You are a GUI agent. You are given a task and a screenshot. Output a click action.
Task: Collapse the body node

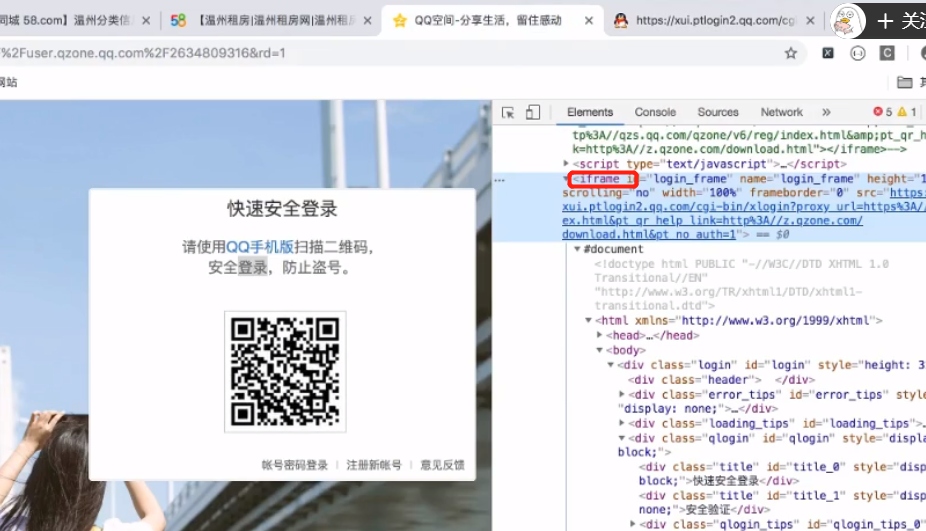point(599,350)
